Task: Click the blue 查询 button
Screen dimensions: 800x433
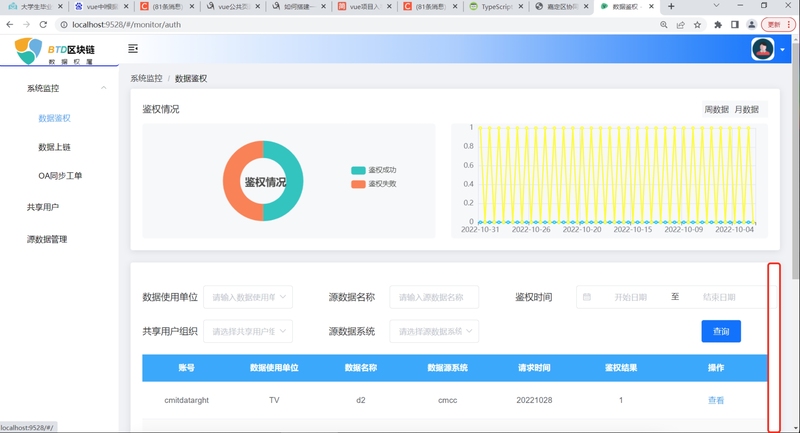Action: 721,332
